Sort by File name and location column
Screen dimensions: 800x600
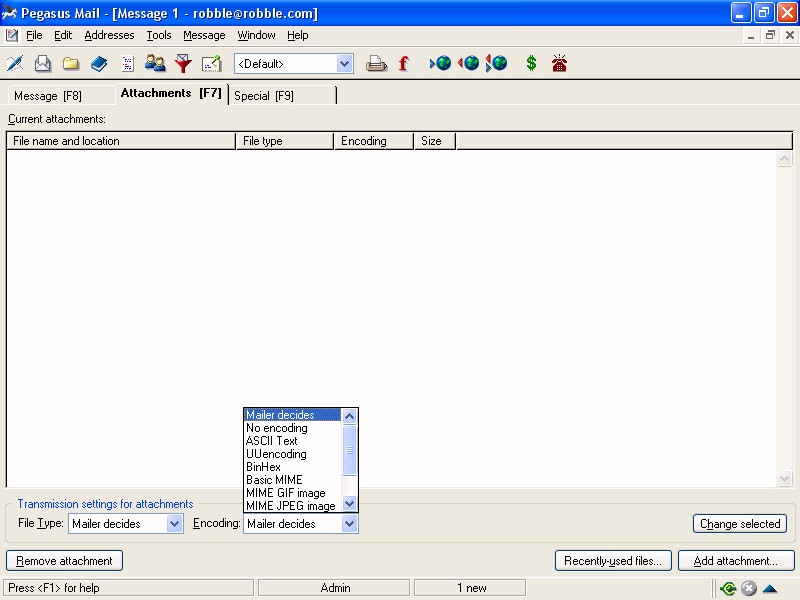121,141
